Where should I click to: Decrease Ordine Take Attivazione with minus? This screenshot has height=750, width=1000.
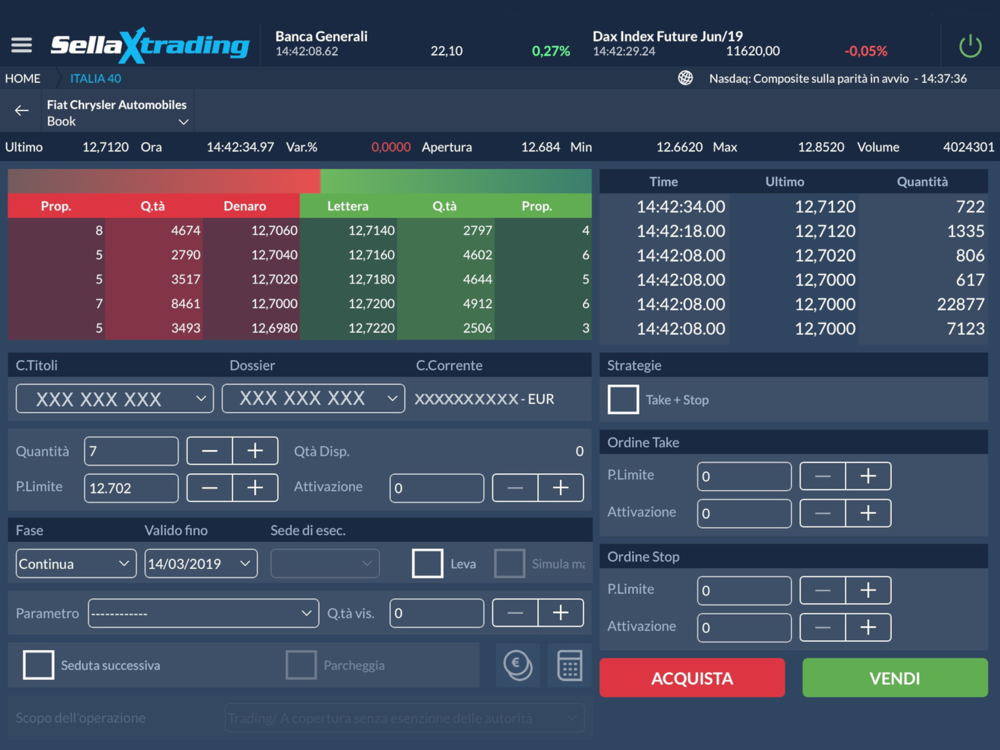coord(823,513)
